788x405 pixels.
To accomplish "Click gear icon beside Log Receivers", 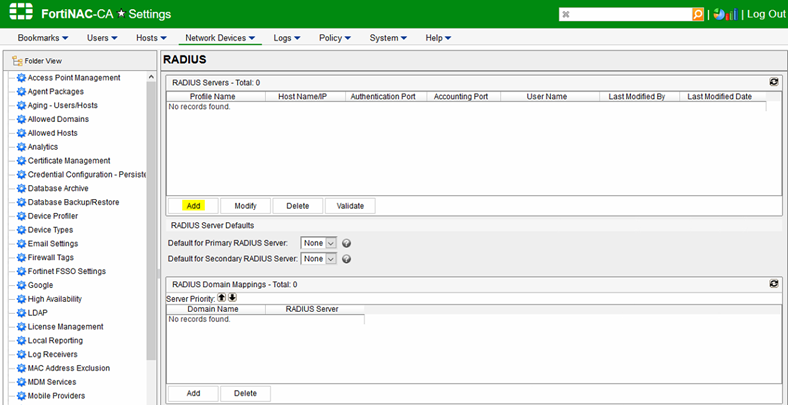I will coord(21,354).
